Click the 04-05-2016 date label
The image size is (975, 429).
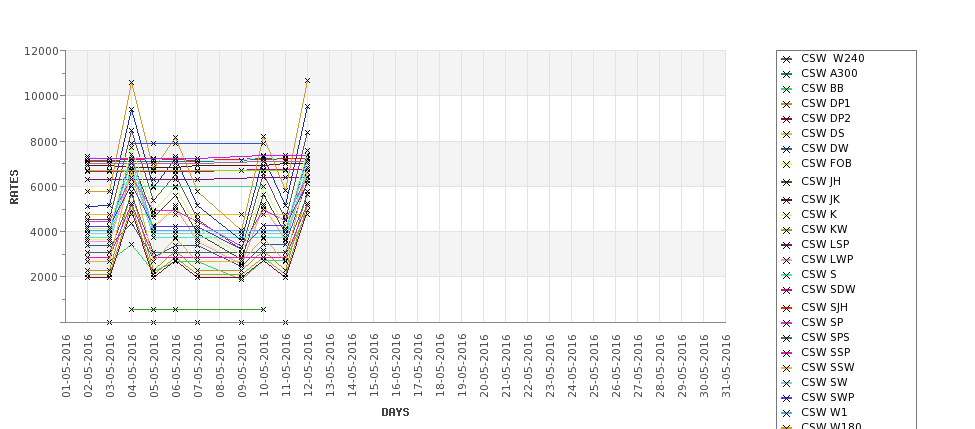132,366
